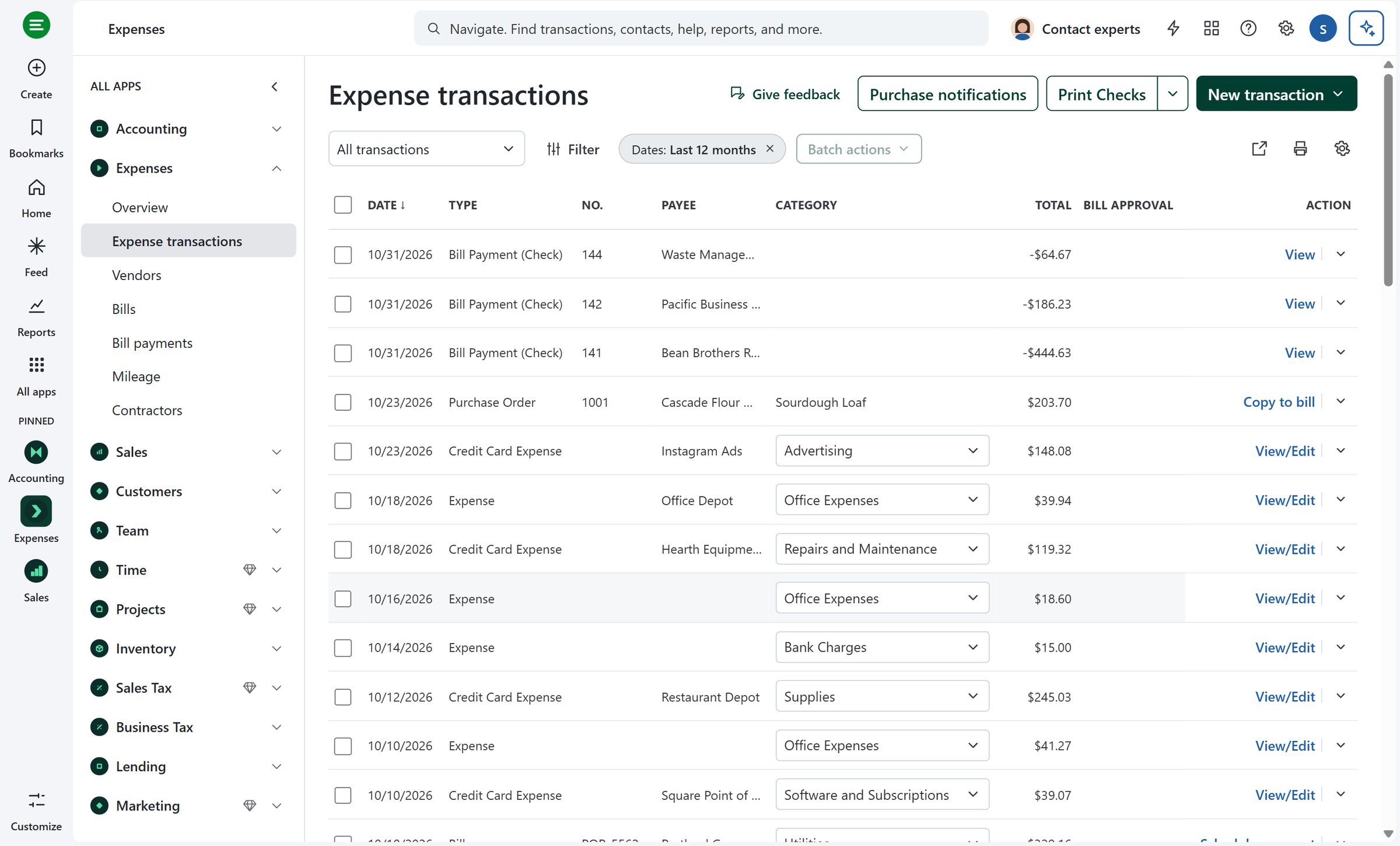Go to Mileage in the sidebar
This screenshot has height=846, width=1400.
[x=136, y=376]
